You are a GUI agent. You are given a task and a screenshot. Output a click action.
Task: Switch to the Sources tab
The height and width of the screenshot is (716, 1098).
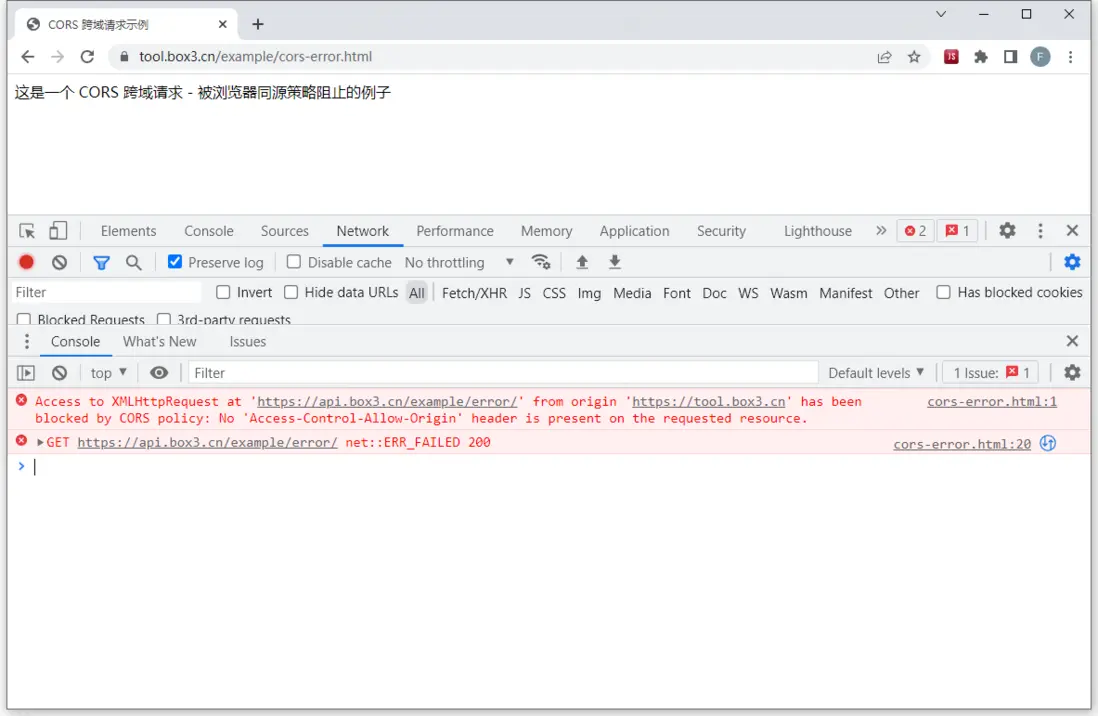pyautogui.click(x=284, y=230)
